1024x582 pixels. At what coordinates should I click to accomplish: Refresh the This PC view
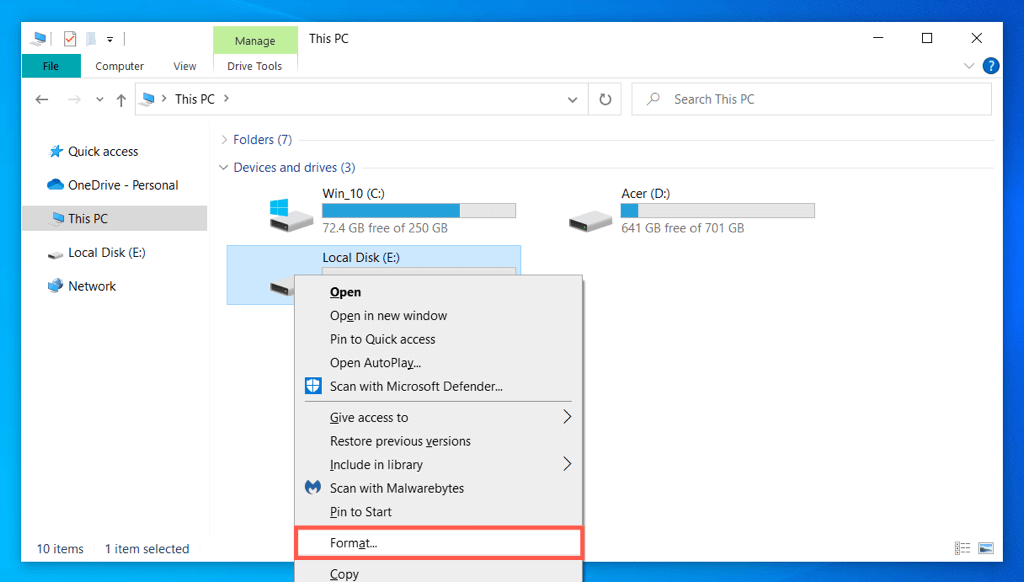tap(605, 99)
